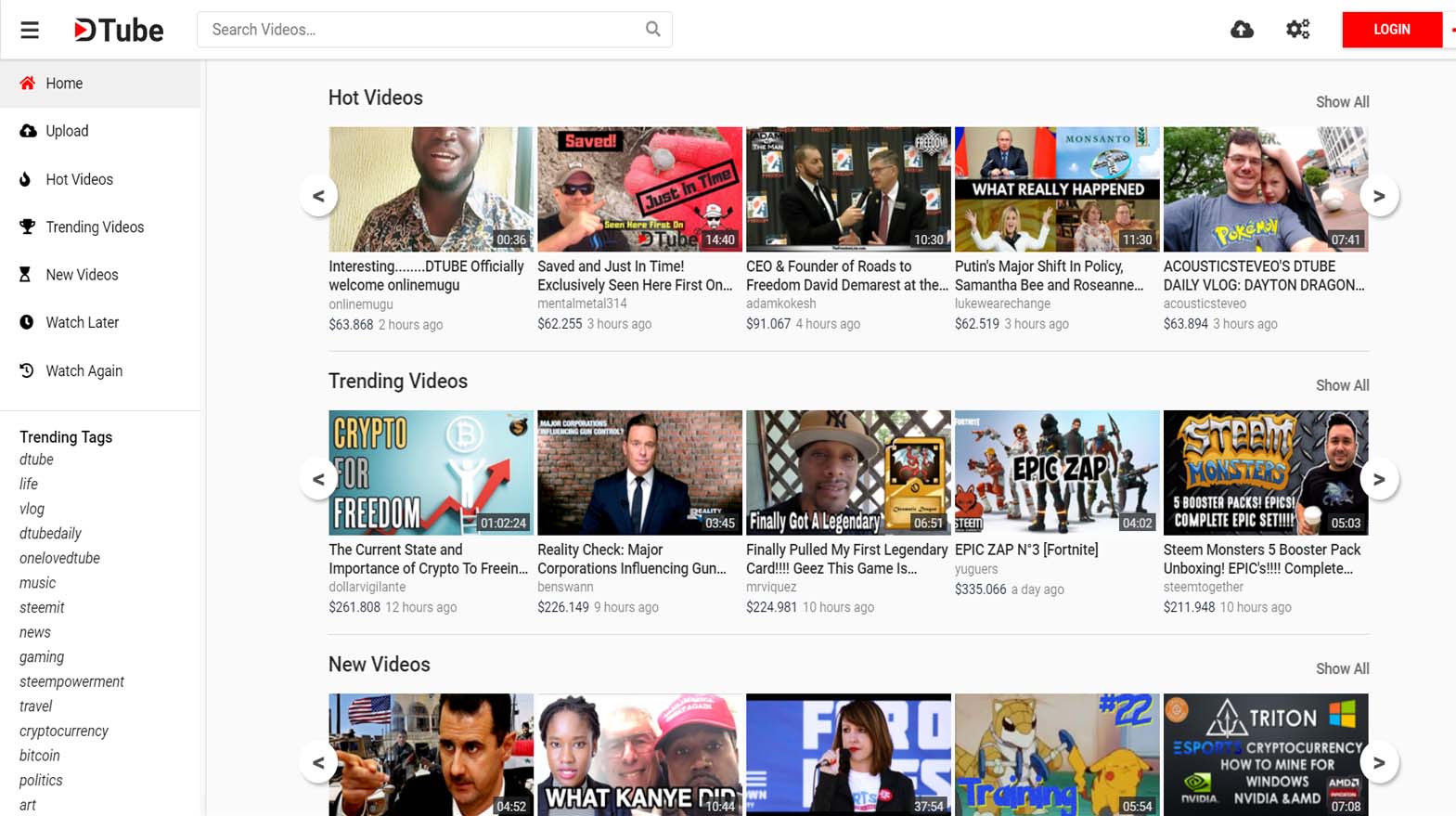The height and width of the screenshot is (816, 1456).
Task: Click the Upload cloud icon in sidebar
Action: coord(28,131)
